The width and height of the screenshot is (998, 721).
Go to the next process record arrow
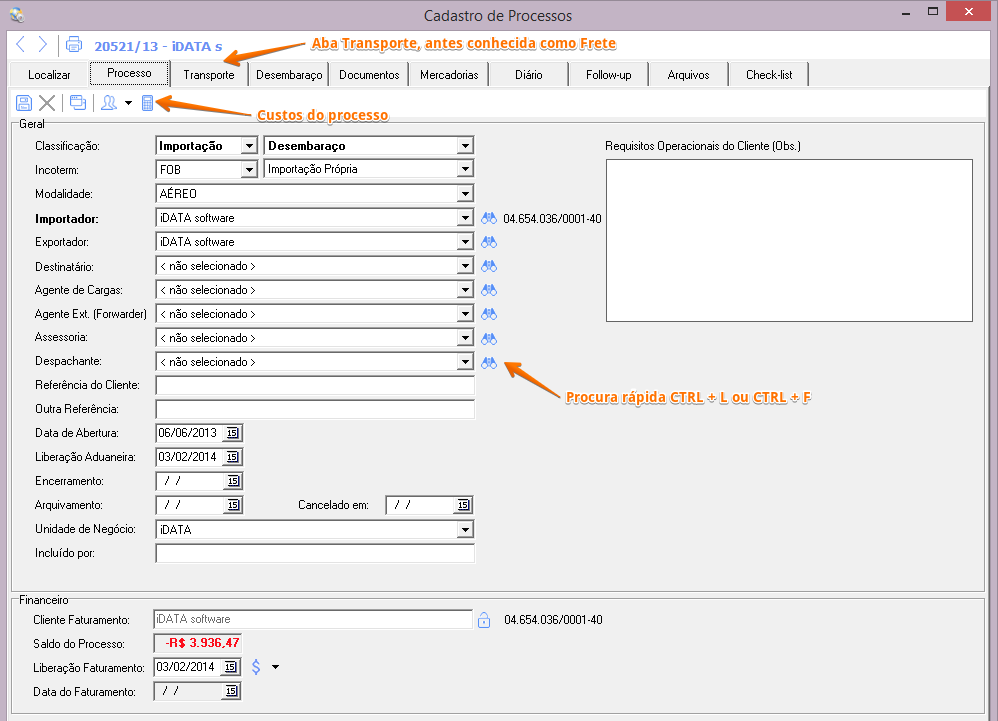[x=42, y=44]
